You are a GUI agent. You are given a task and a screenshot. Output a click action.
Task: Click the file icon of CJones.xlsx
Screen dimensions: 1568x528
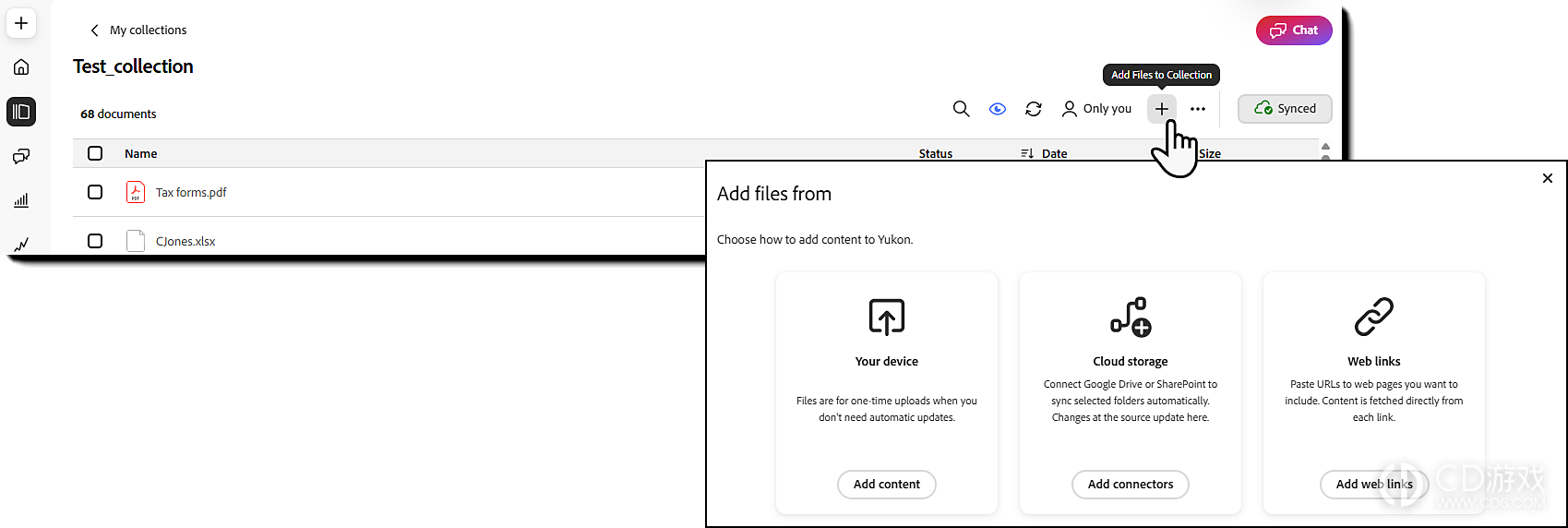136,241
